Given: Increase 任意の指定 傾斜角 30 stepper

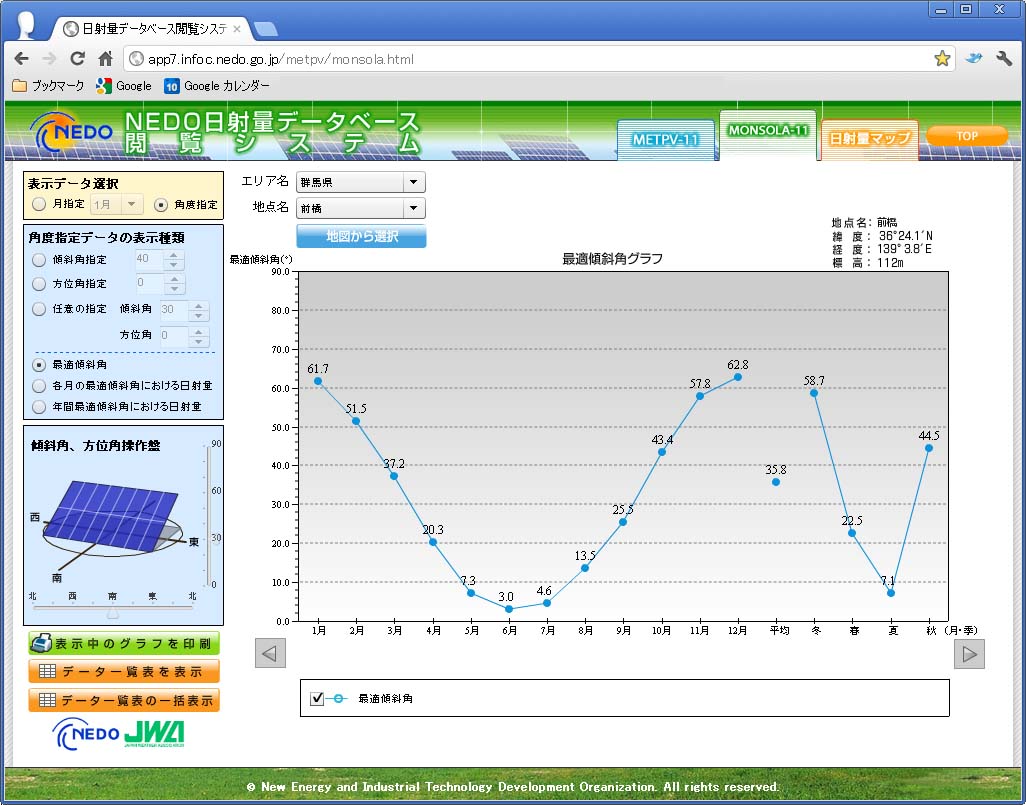Looking at the screenshot, I should coord(198,306).
